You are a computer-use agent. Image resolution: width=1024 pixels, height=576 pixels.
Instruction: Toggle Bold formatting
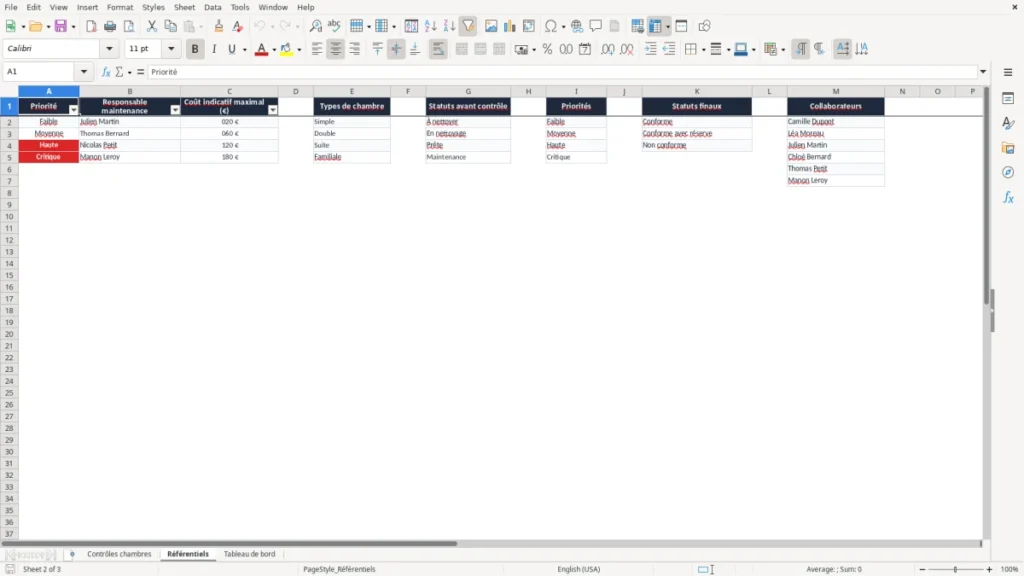[x=195, y=49]
